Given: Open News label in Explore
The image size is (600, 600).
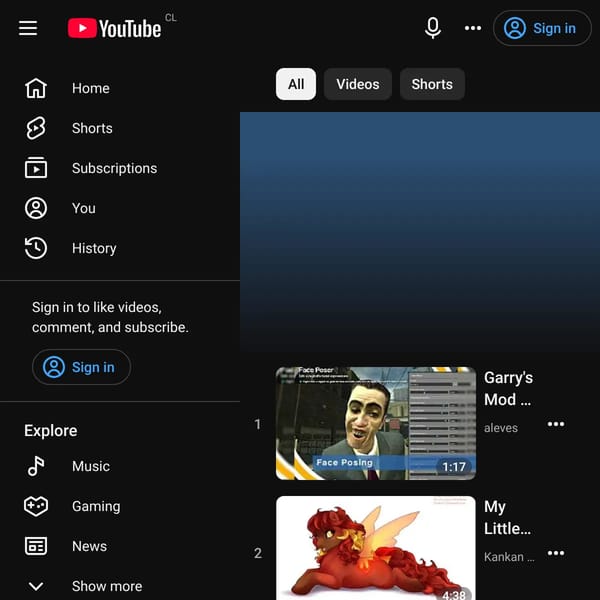Looking at the screenshot, I should point(90,546).
